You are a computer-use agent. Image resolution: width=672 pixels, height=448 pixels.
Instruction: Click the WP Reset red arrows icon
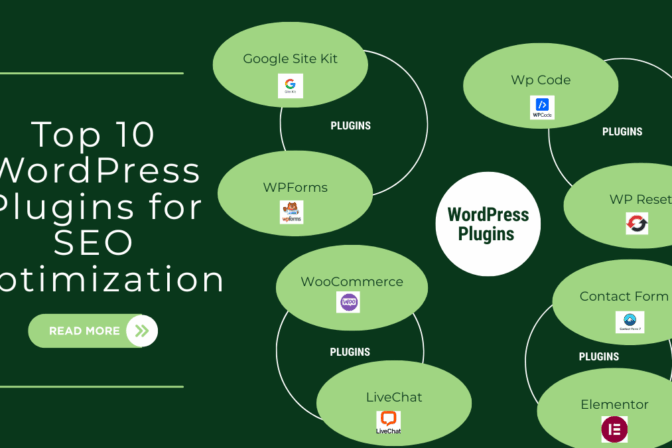click(637, 223)
